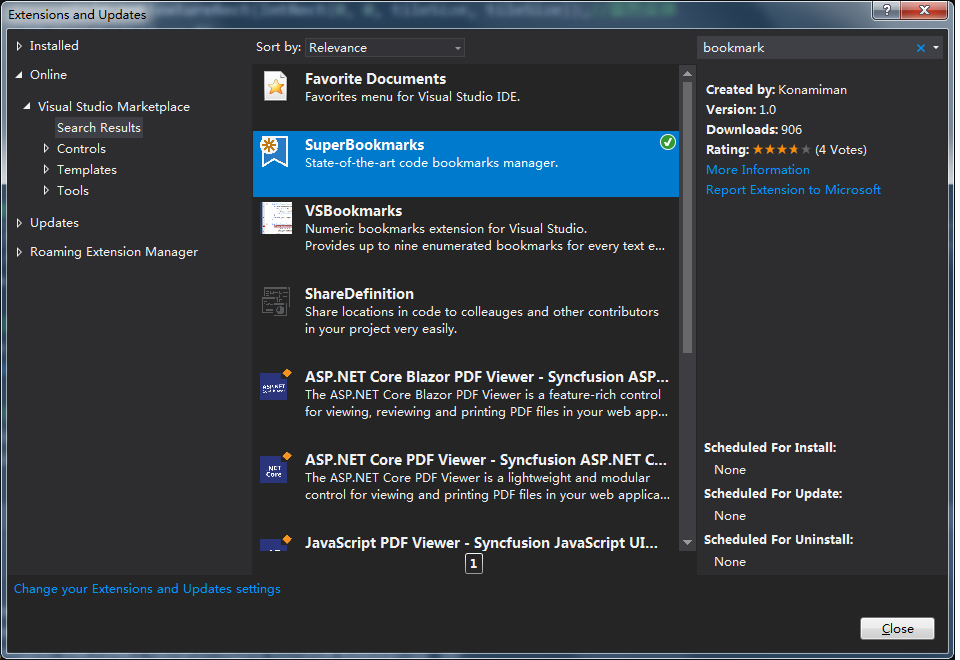Click the 'Version: 1.0' text
The width and height of the screenshot is (960, 660).
tap(741, 110)
